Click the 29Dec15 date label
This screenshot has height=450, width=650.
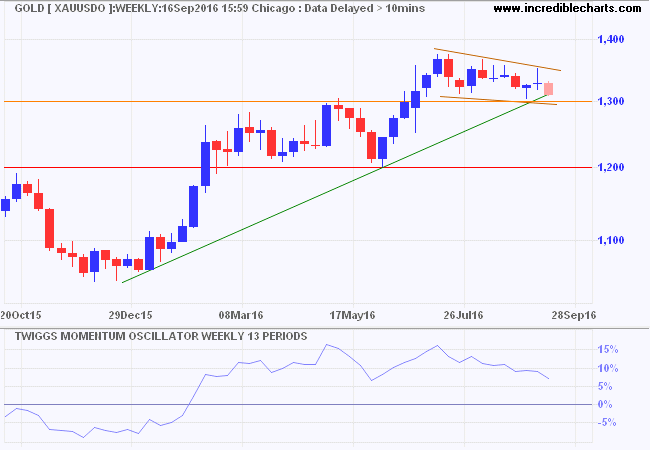pos(130,315)
